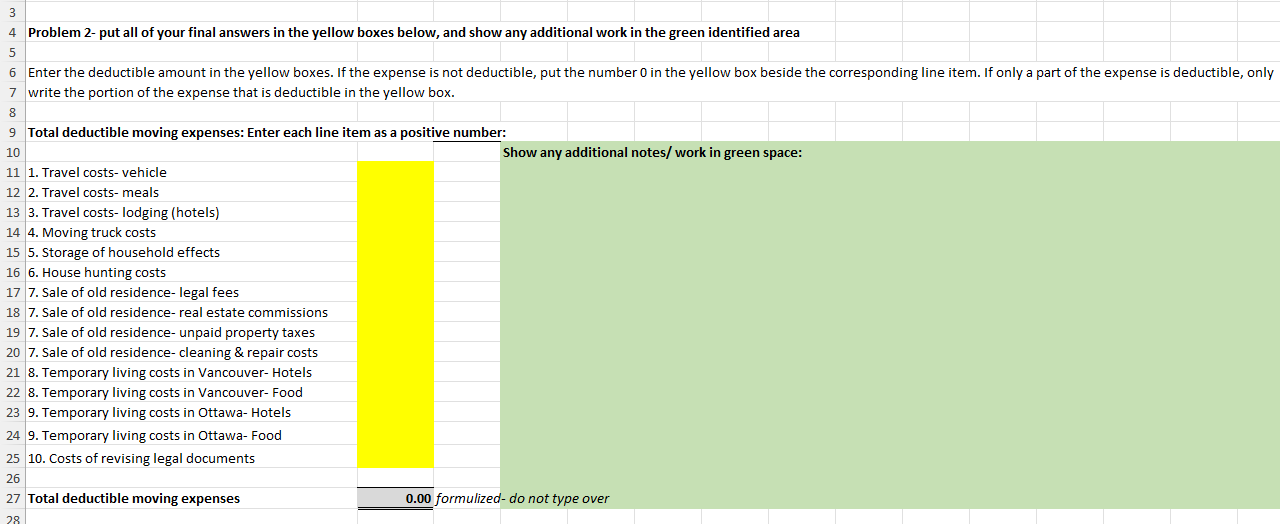
Task: Click the '6. House hunting costs' label
Action: (x=97, y=272)
